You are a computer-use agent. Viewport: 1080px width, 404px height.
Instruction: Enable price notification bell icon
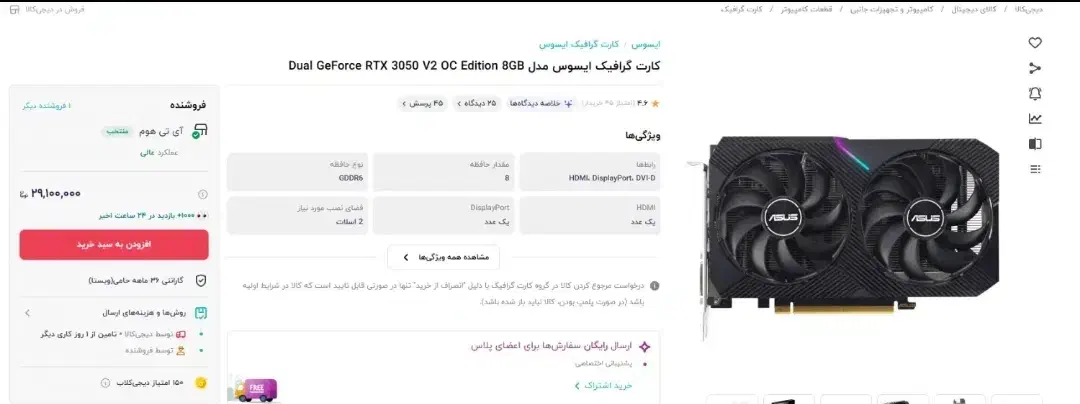1035,94
